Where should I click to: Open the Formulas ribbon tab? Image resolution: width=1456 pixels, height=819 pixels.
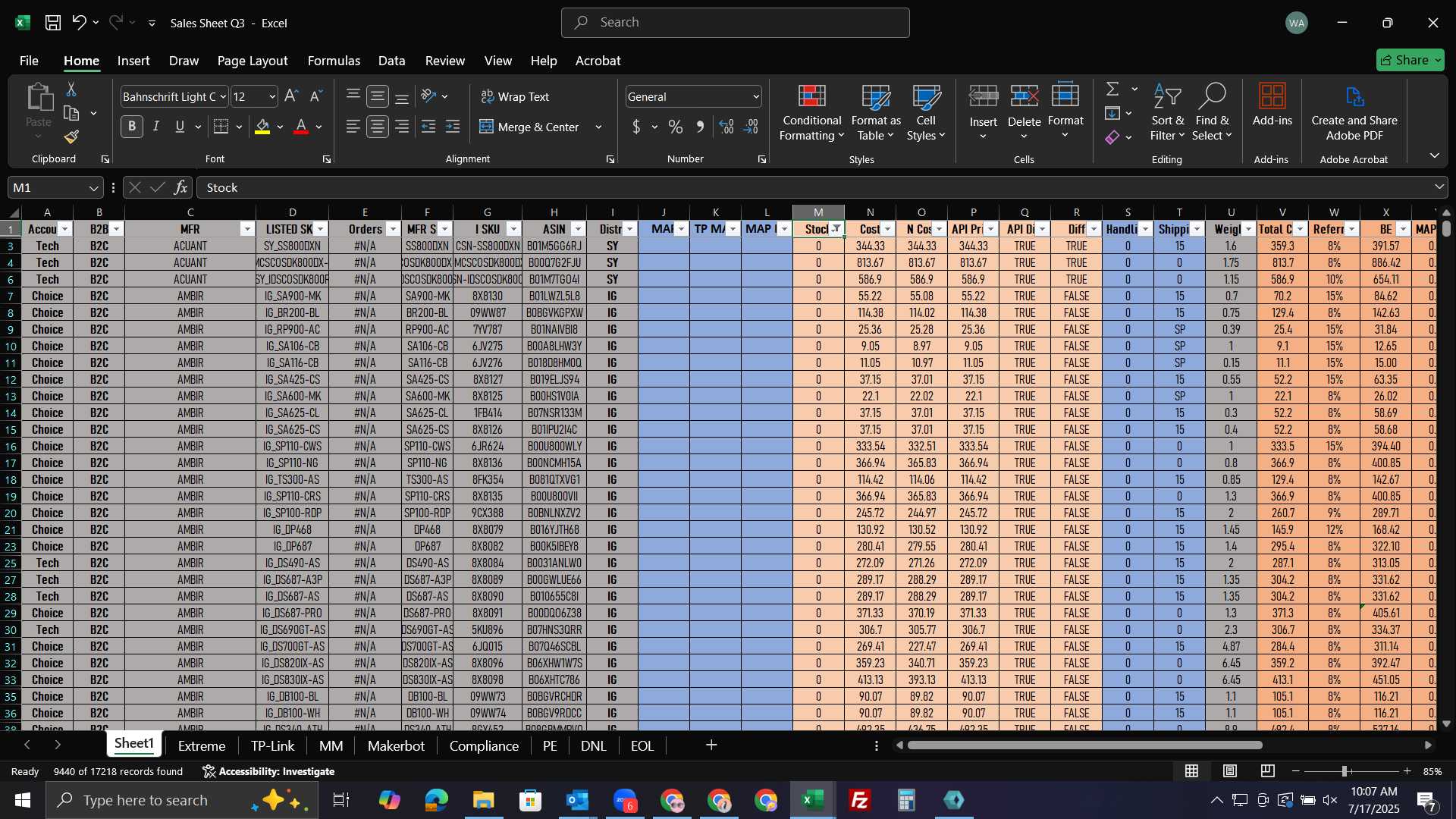click(334, 61)
